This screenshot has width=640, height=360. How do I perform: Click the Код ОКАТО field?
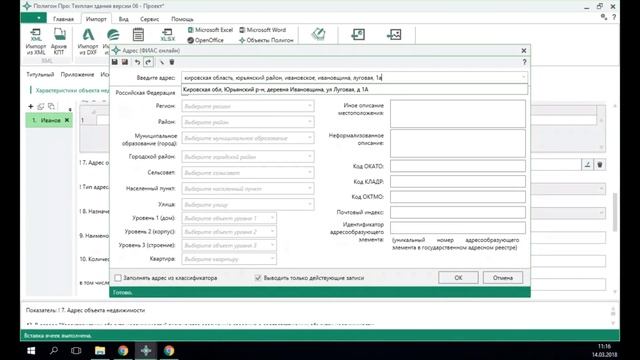[x=458, y=166]
